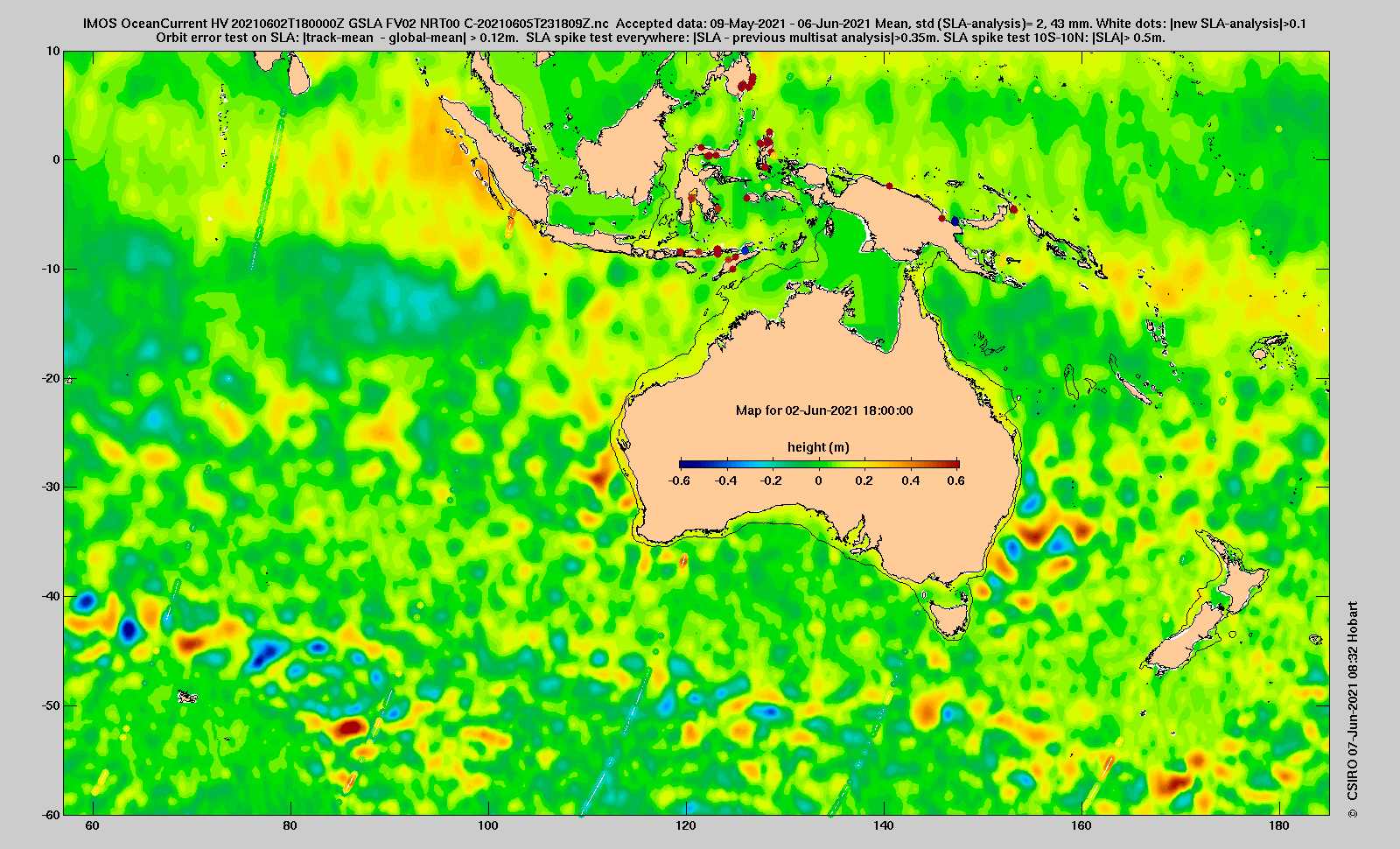Click the height colorbar gradient strip
The width and height of the screenshot is (1400, 849).
[x=819, y=463]
